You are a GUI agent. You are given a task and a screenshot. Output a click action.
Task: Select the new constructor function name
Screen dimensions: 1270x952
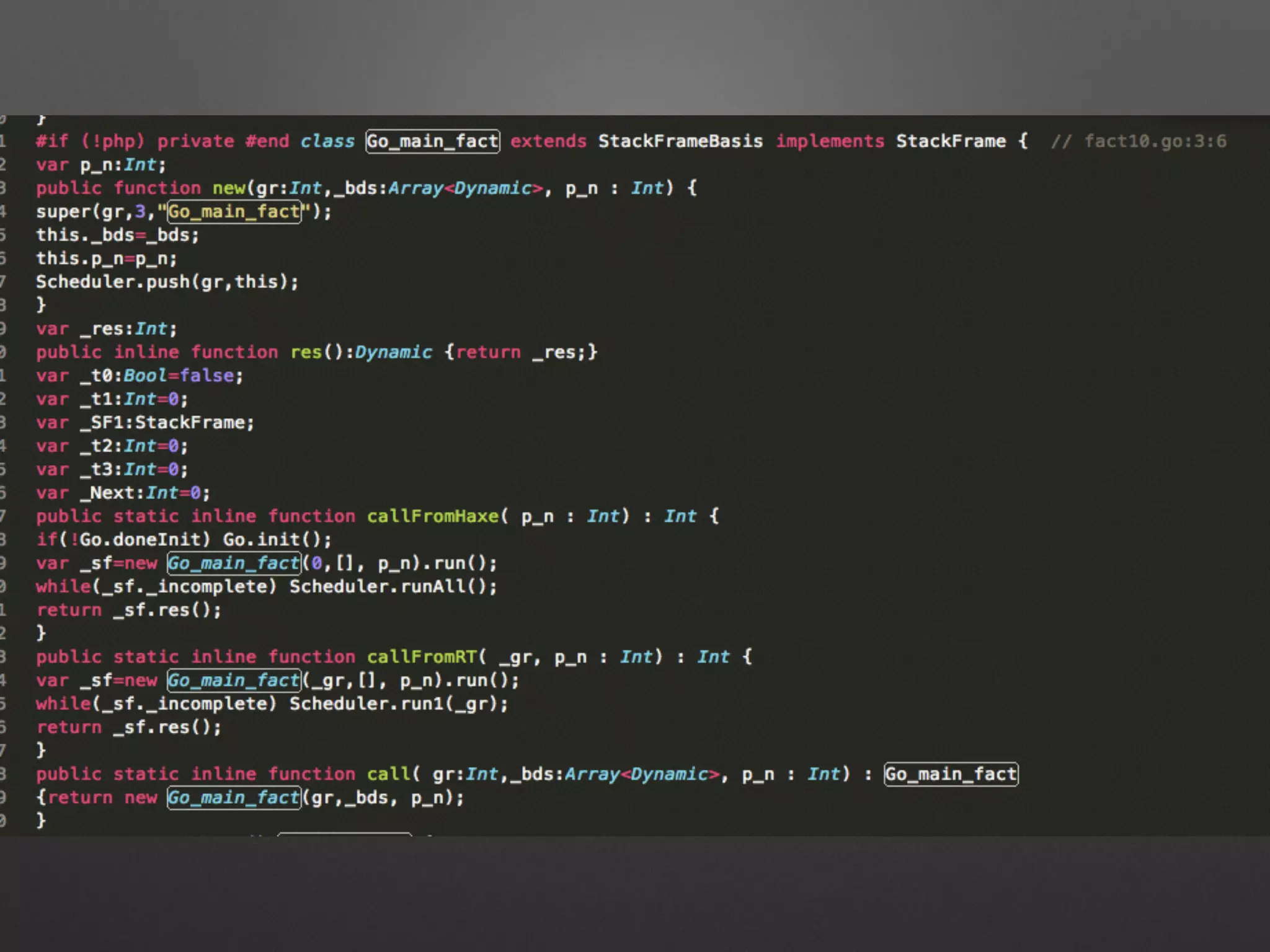tap(229, 188)
